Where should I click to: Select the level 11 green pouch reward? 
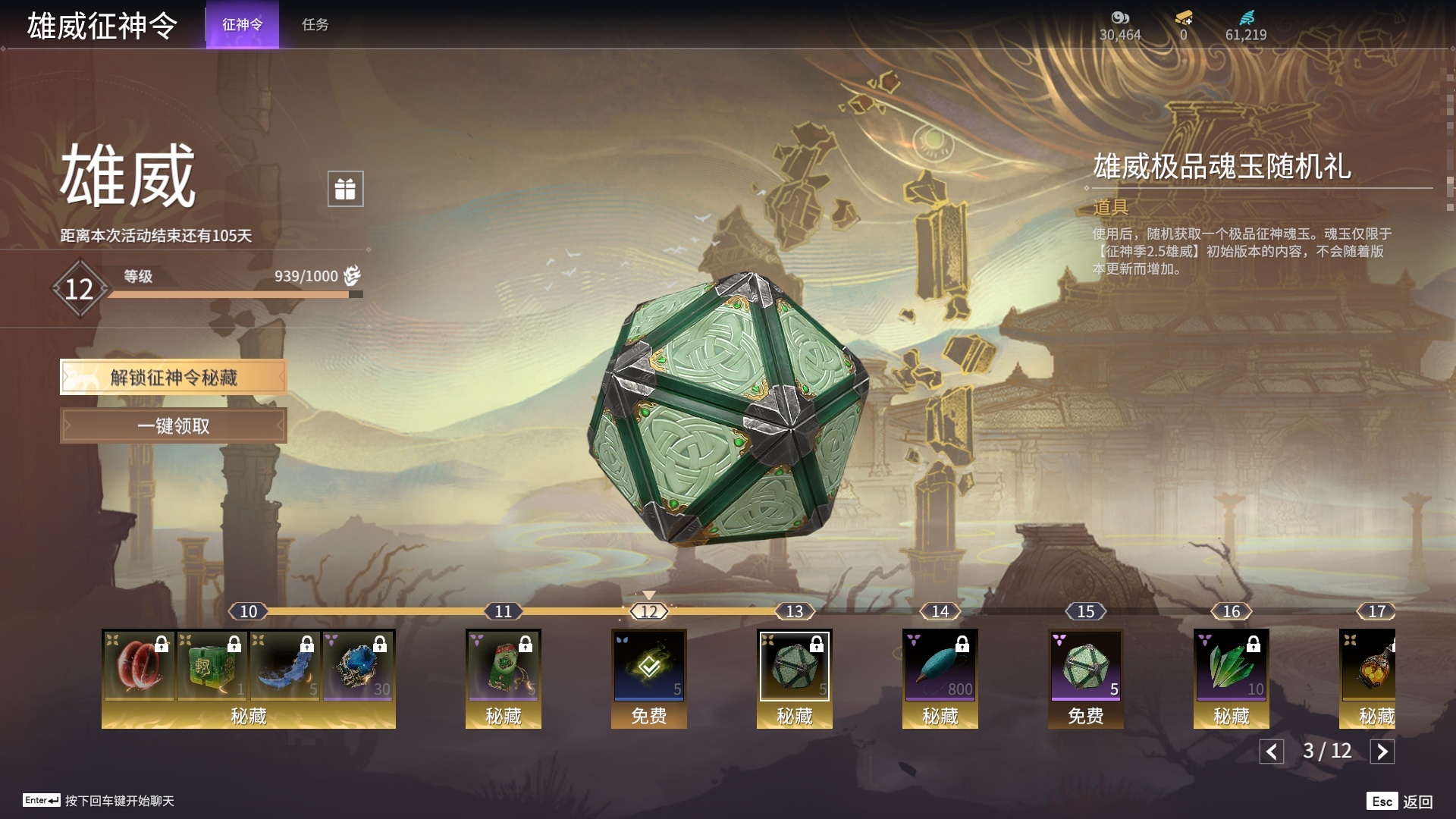[504, 666]
